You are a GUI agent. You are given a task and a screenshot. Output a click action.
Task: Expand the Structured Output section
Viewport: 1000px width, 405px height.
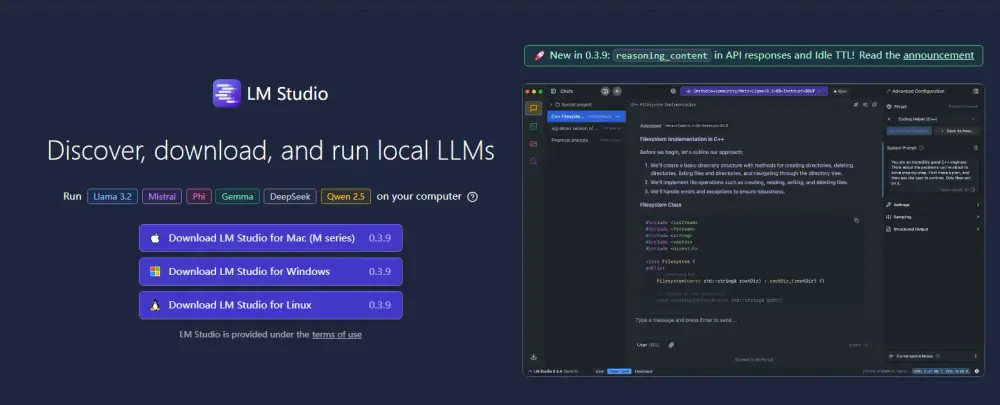tap(932, 229)
